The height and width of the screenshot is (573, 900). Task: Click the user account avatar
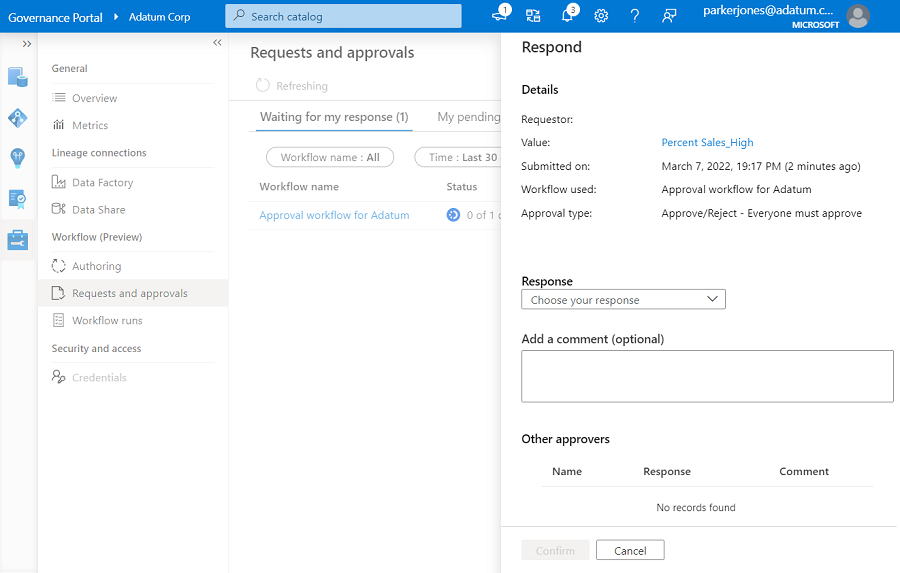tap(858, 16)
